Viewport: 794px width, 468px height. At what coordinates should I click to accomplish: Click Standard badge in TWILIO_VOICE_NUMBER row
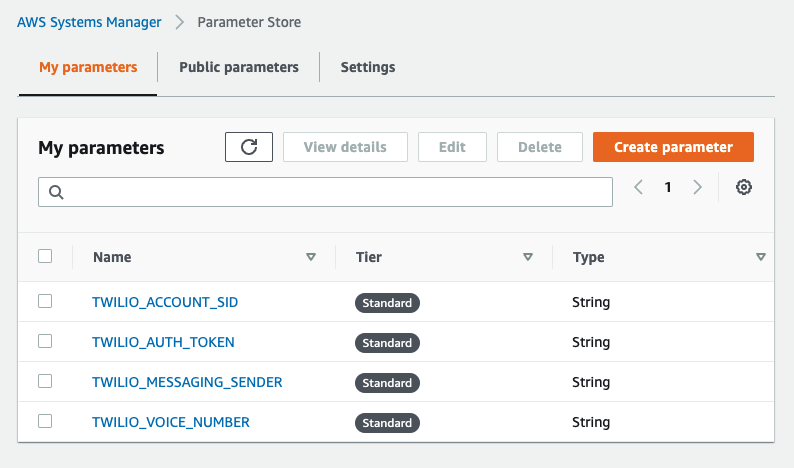click(x=387, y=423)
